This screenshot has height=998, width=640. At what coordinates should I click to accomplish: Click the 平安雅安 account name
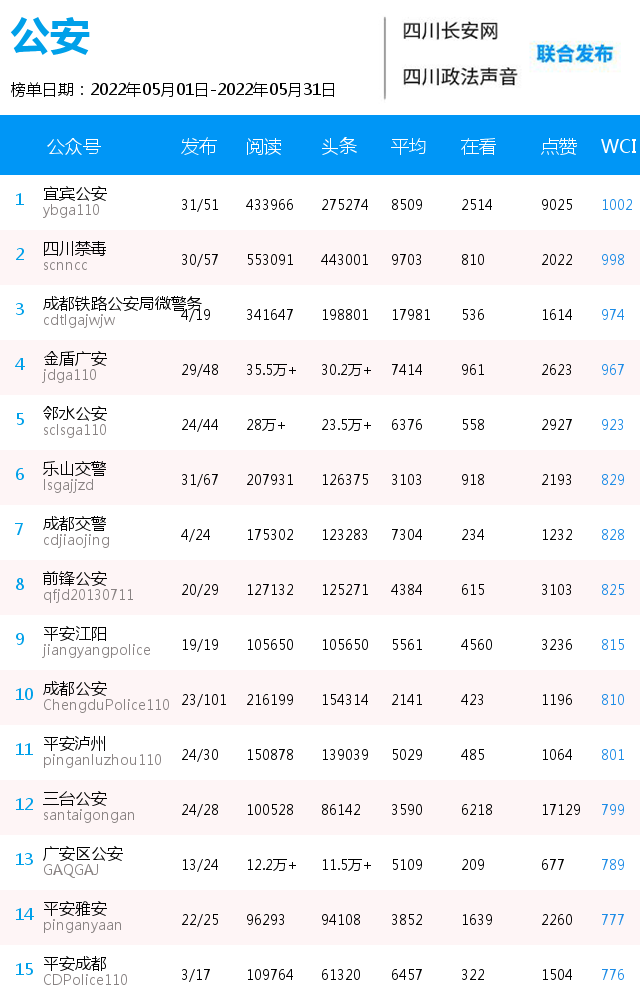[75, 909]
